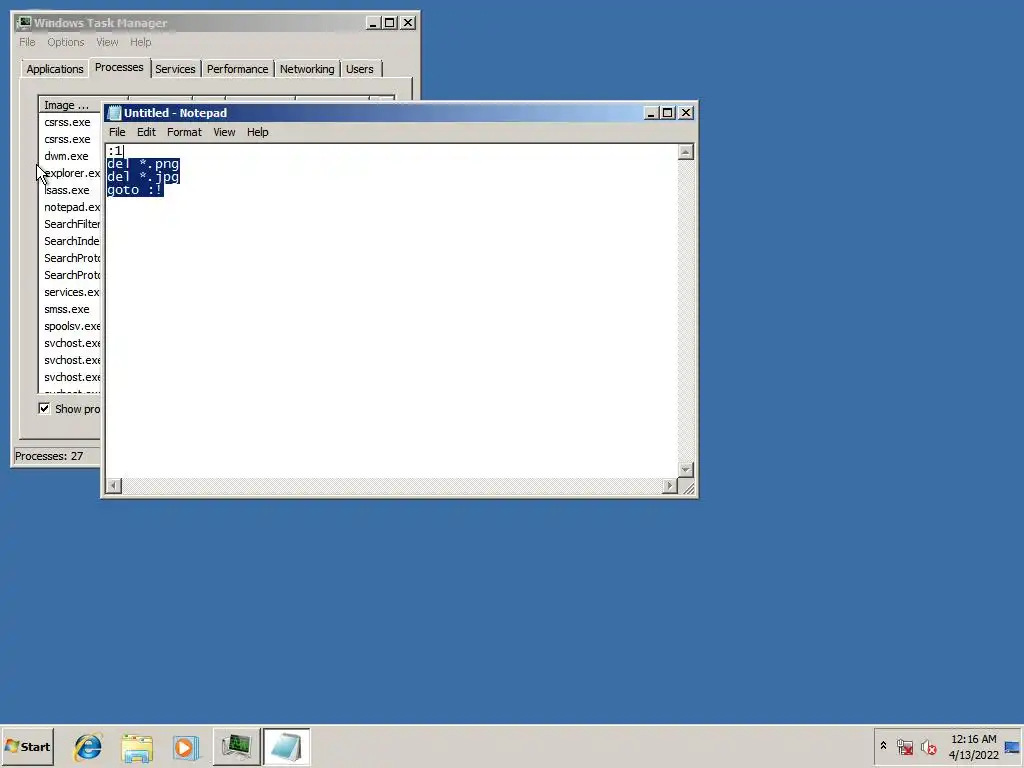The image size is (1024, 768).
Task: Click Notepad resize grip corner
Action: (x=687, y=487)
